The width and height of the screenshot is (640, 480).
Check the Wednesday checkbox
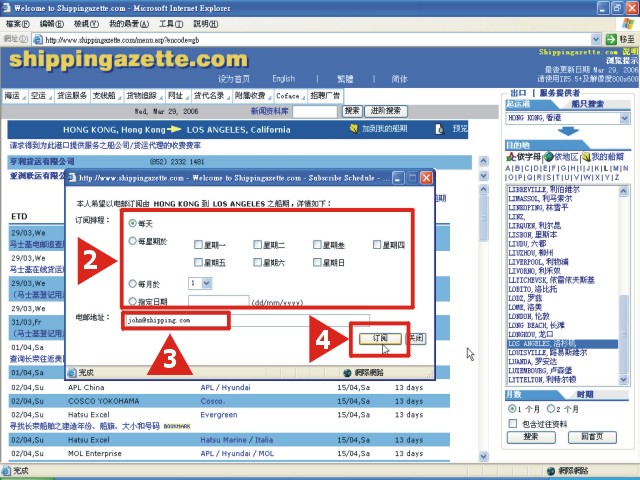pos(317,244)
